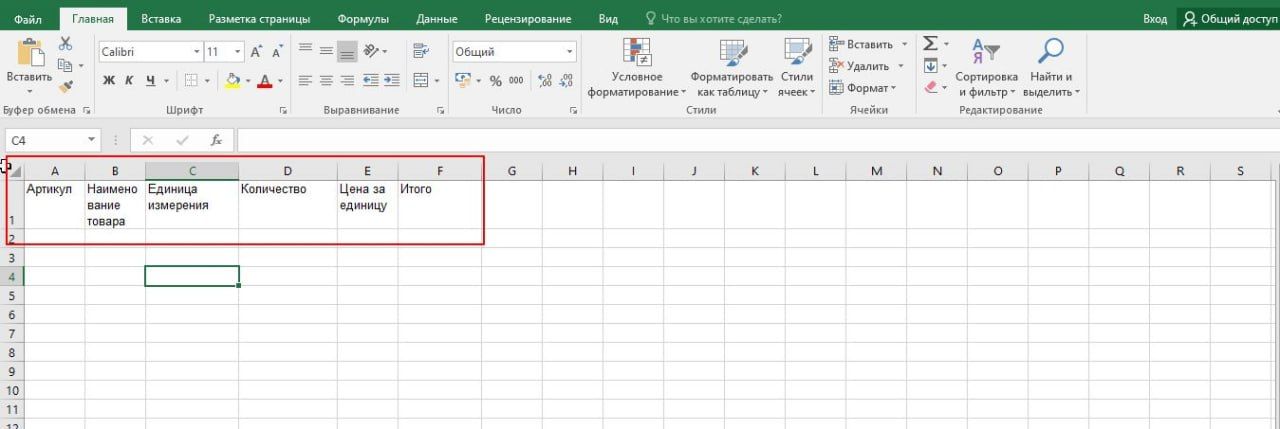The image size is (1280, 429).
Task: Click the Fill down arrow icon
Action: 930,66
